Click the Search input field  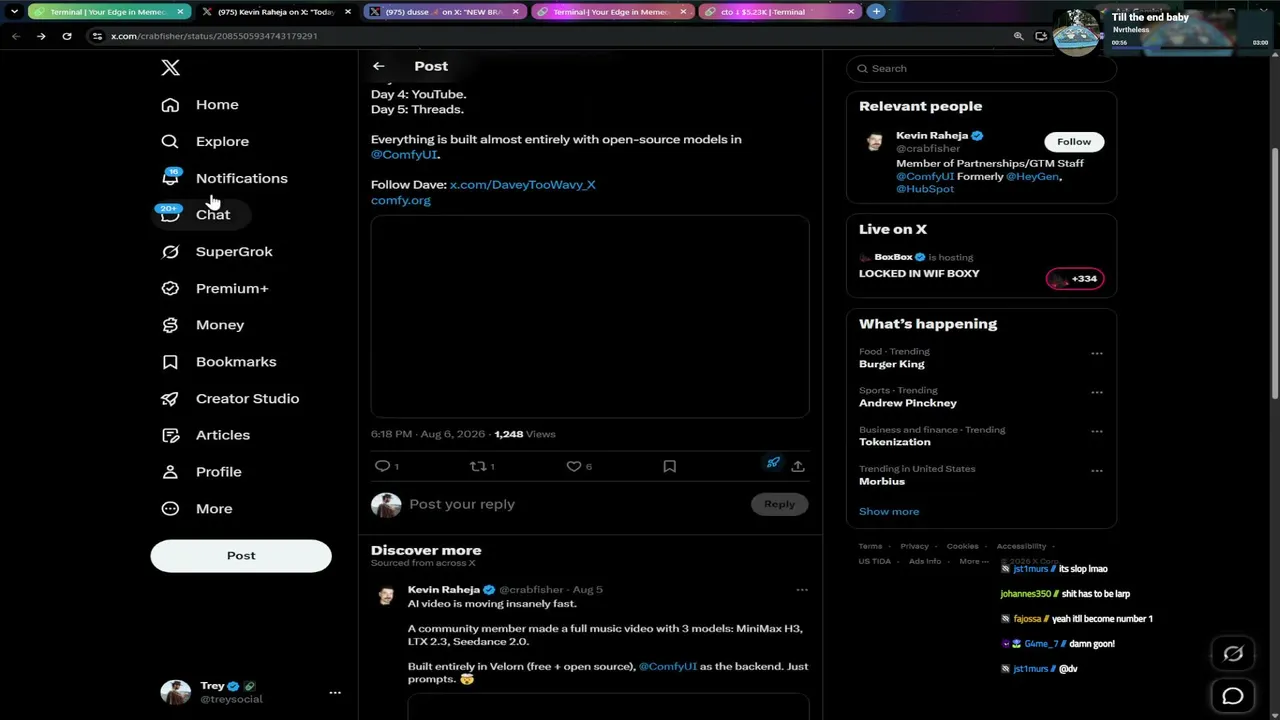tap(981, 69)
